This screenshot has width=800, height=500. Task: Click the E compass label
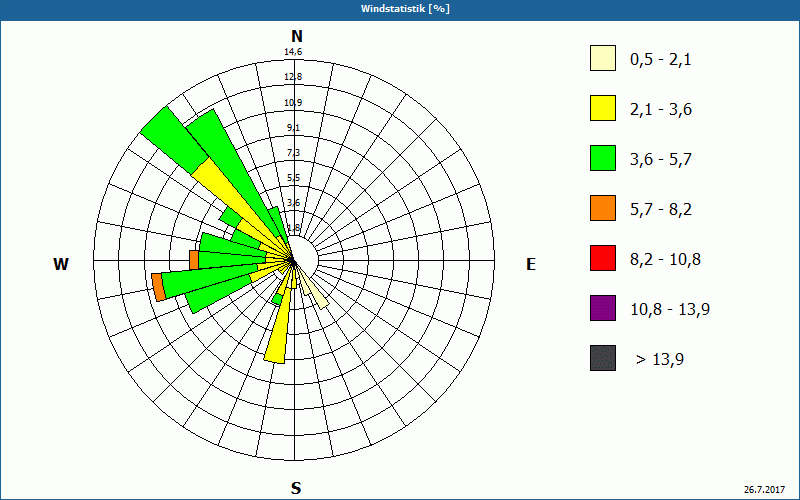[531, 264]
